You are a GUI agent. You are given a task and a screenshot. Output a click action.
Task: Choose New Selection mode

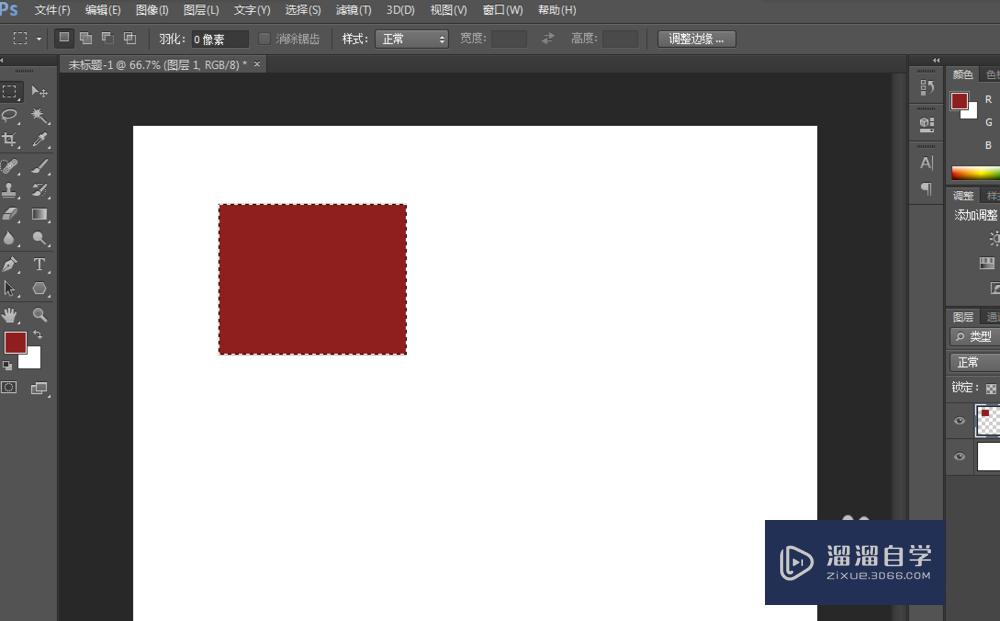64,38
